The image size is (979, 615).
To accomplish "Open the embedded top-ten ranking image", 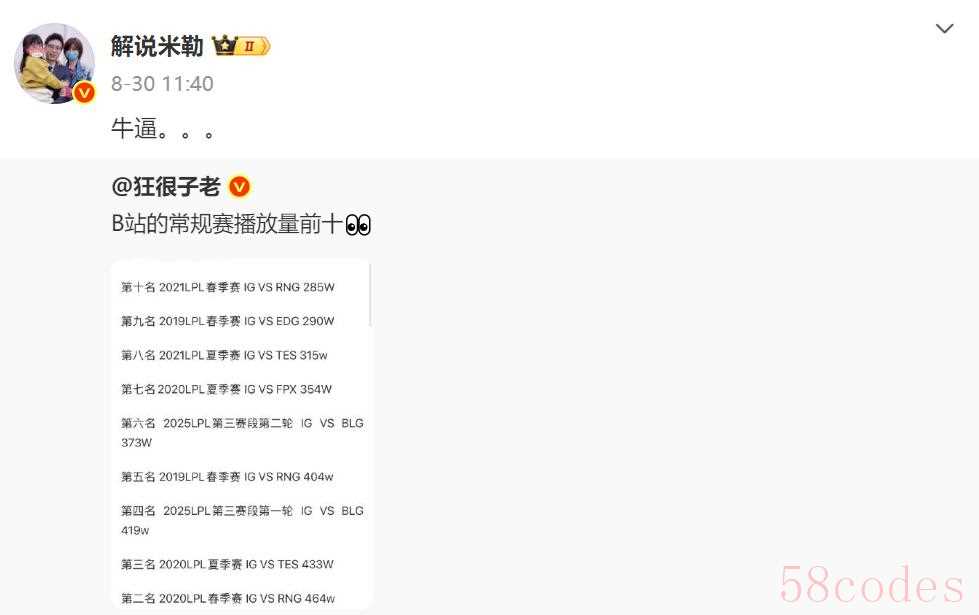I will click(242, 435).
